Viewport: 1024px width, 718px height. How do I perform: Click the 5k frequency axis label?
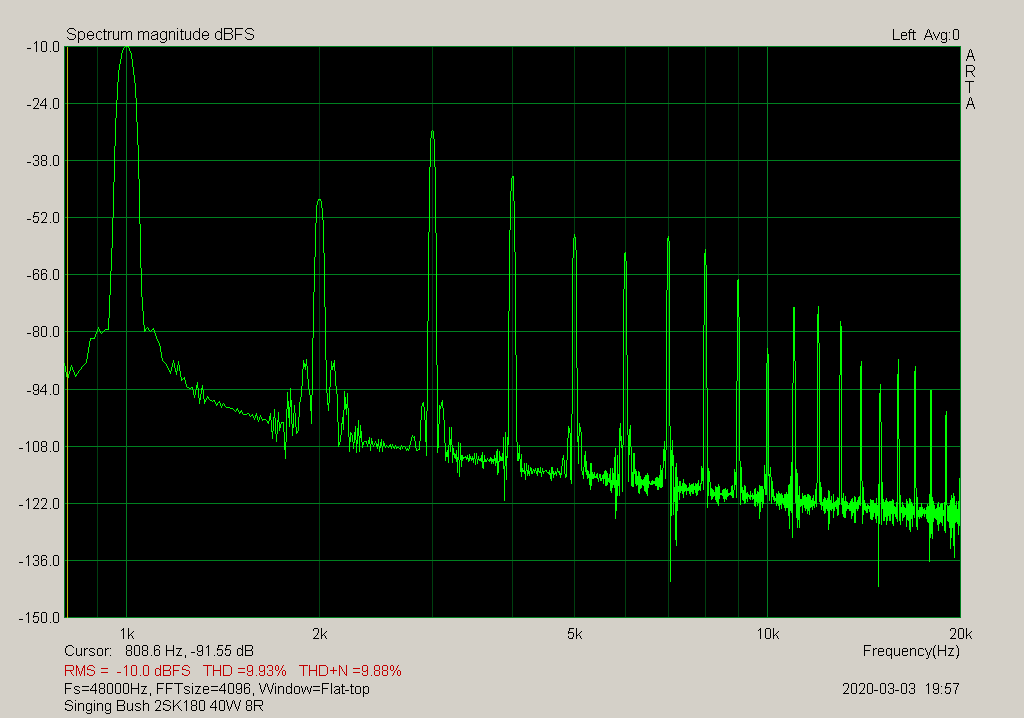pos(574,634)
